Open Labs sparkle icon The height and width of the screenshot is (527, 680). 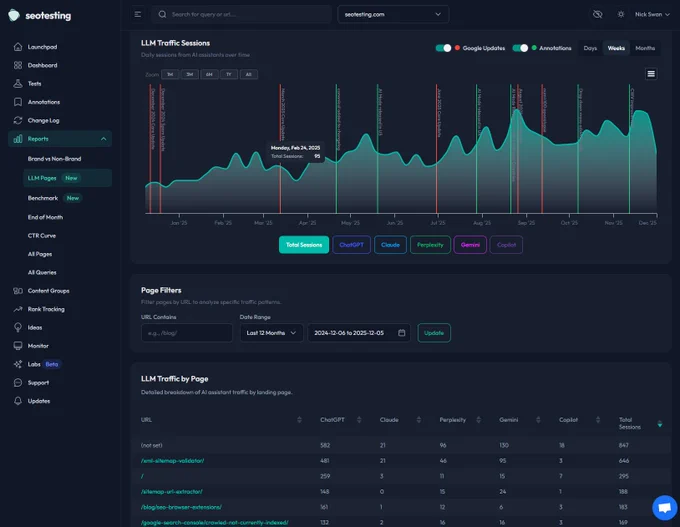click(x=18, y=364)
